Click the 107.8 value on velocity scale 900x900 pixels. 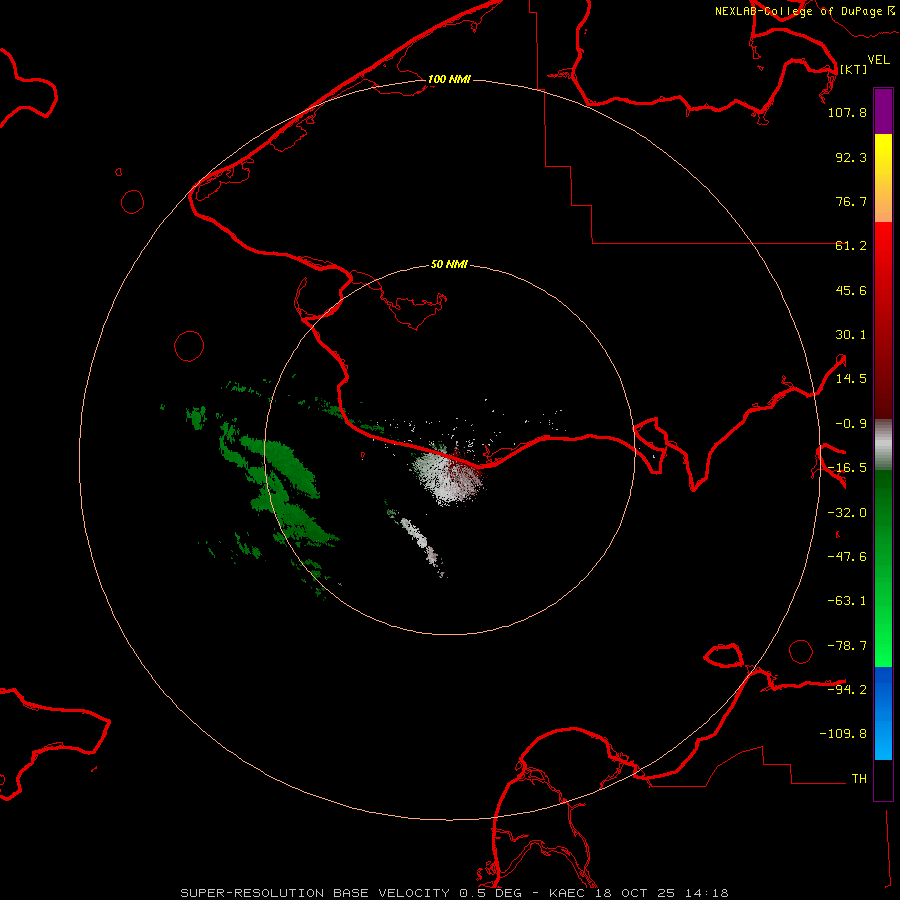(x=847, y=112)
